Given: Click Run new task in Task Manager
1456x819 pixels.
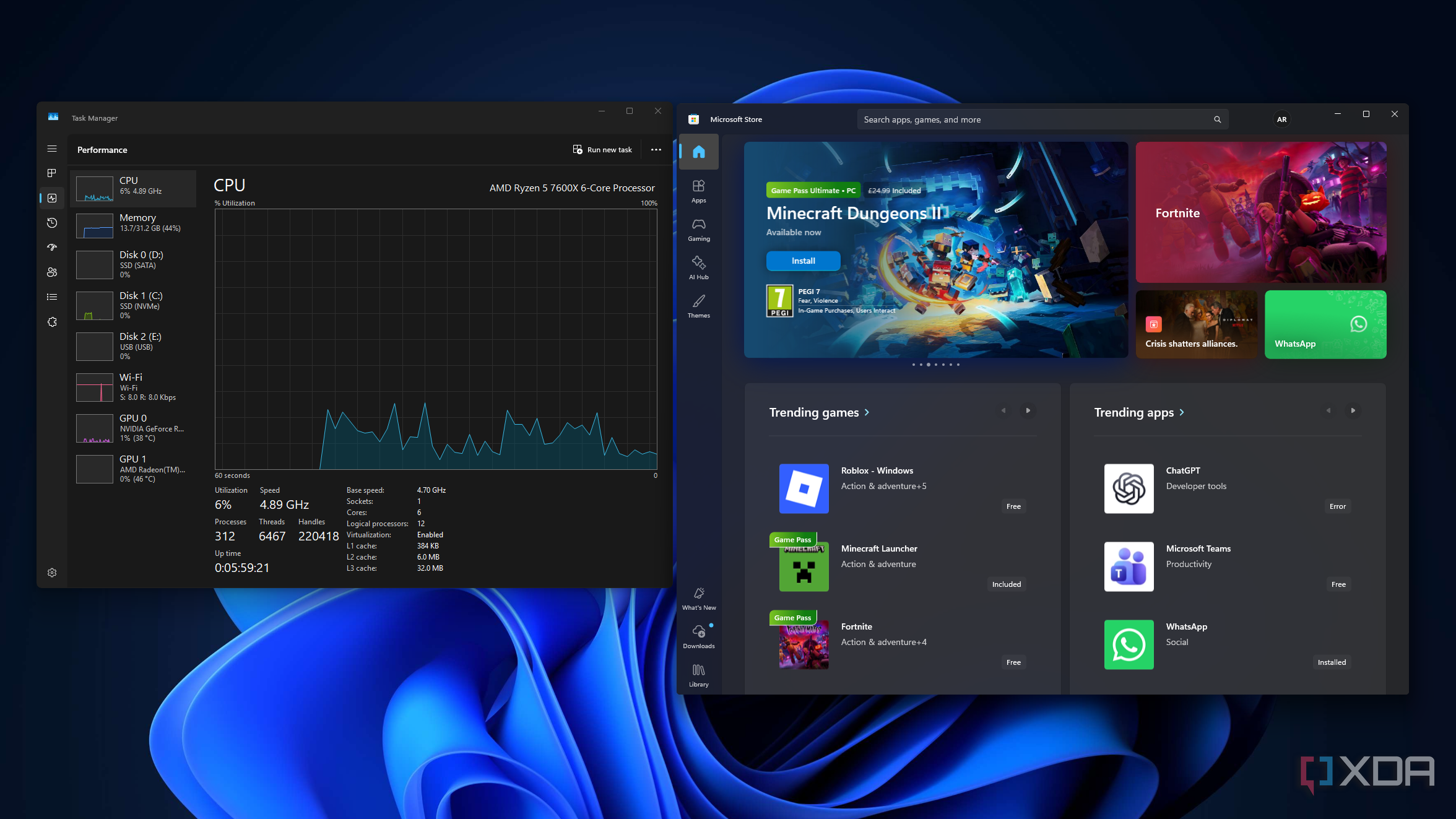Looking at the screenshot, I should click(x=602, y=150).
